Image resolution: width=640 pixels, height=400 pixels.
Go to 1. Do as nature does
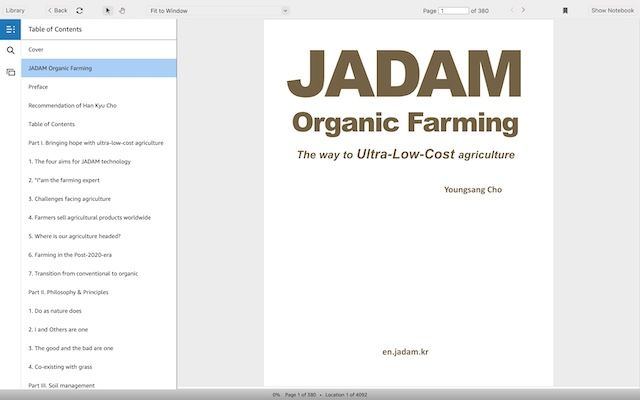point(99,311)
